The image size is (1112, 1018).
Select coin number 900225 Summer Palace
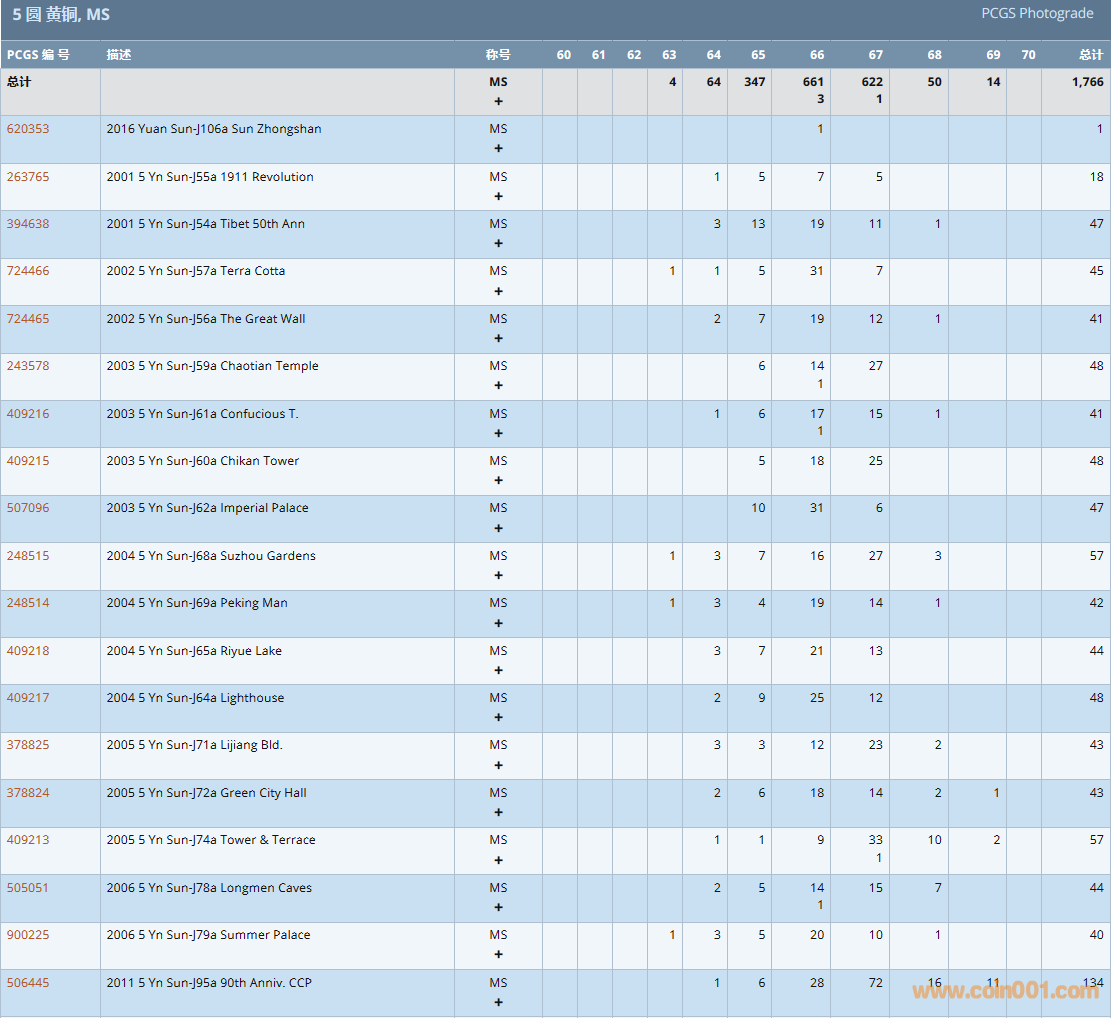[28, 935]
